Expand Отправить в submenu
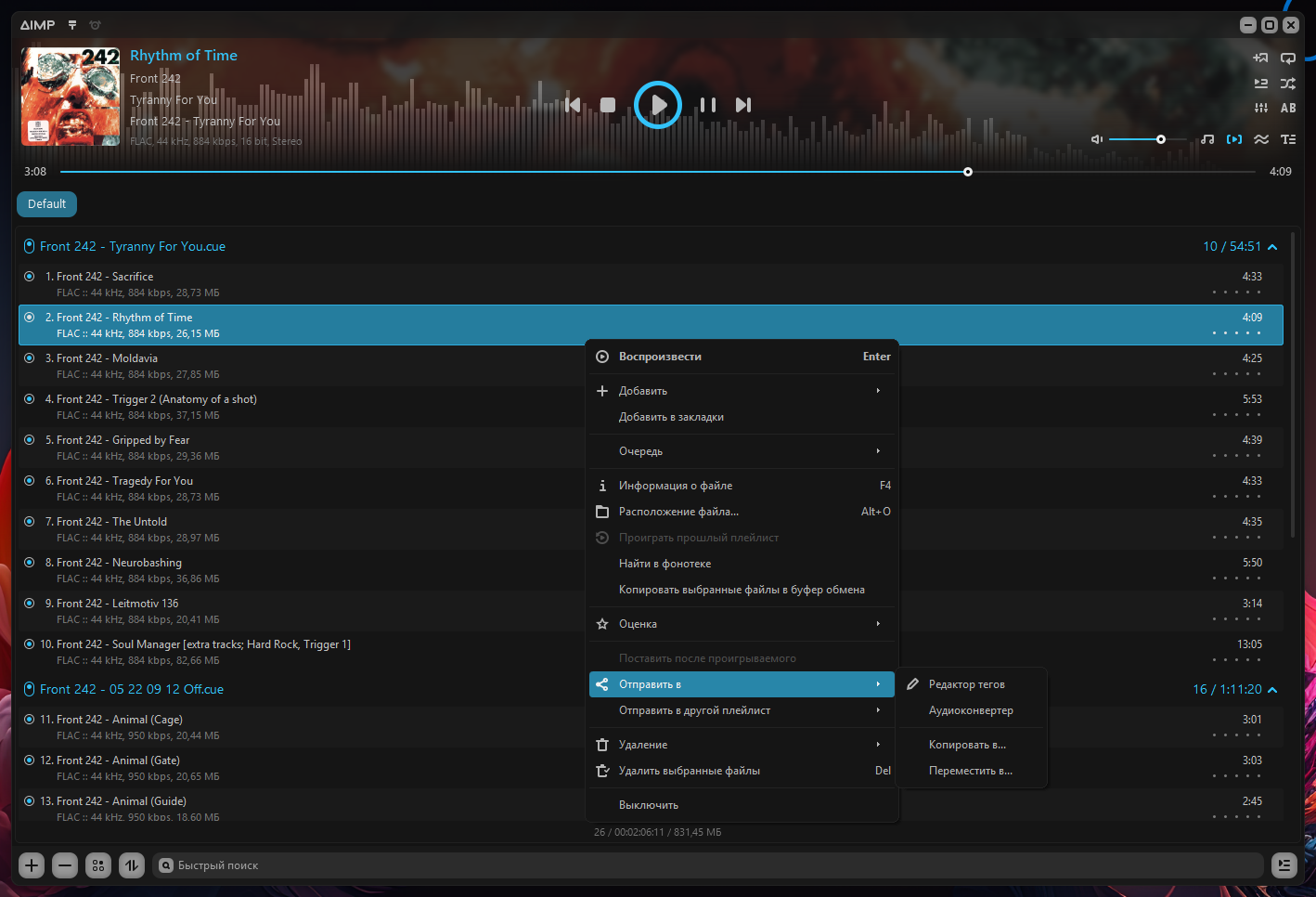This screenshot has width=1316, height=897. pyautogui.click(x=742, y=684)
